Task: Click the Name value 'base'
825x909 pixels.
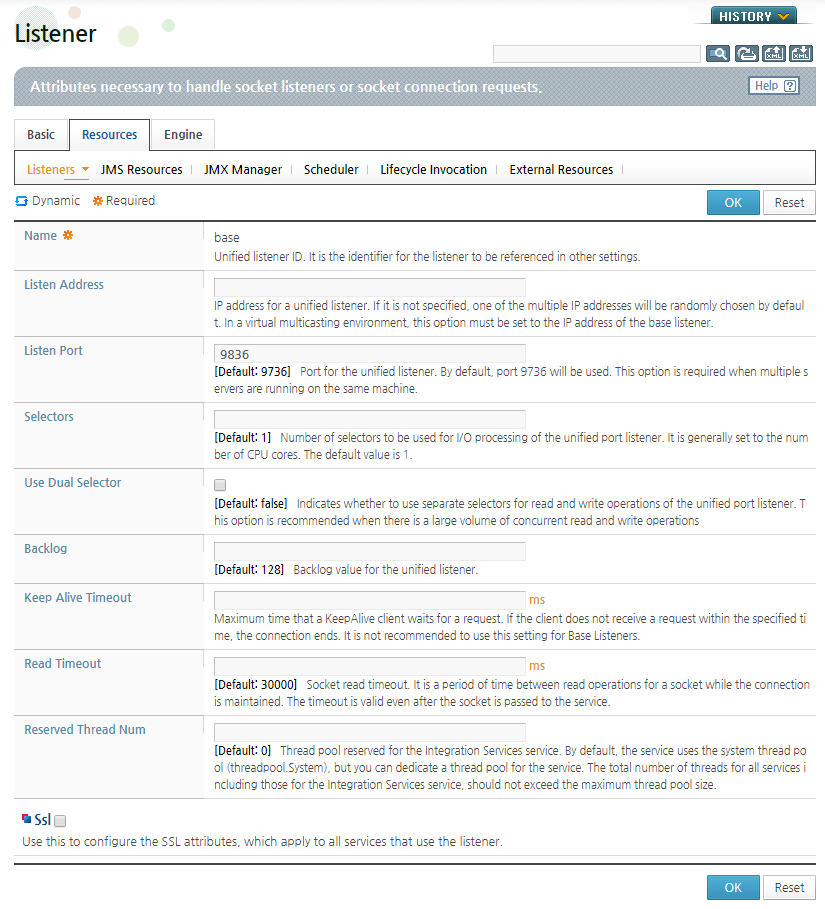Action: coord(227,238)
